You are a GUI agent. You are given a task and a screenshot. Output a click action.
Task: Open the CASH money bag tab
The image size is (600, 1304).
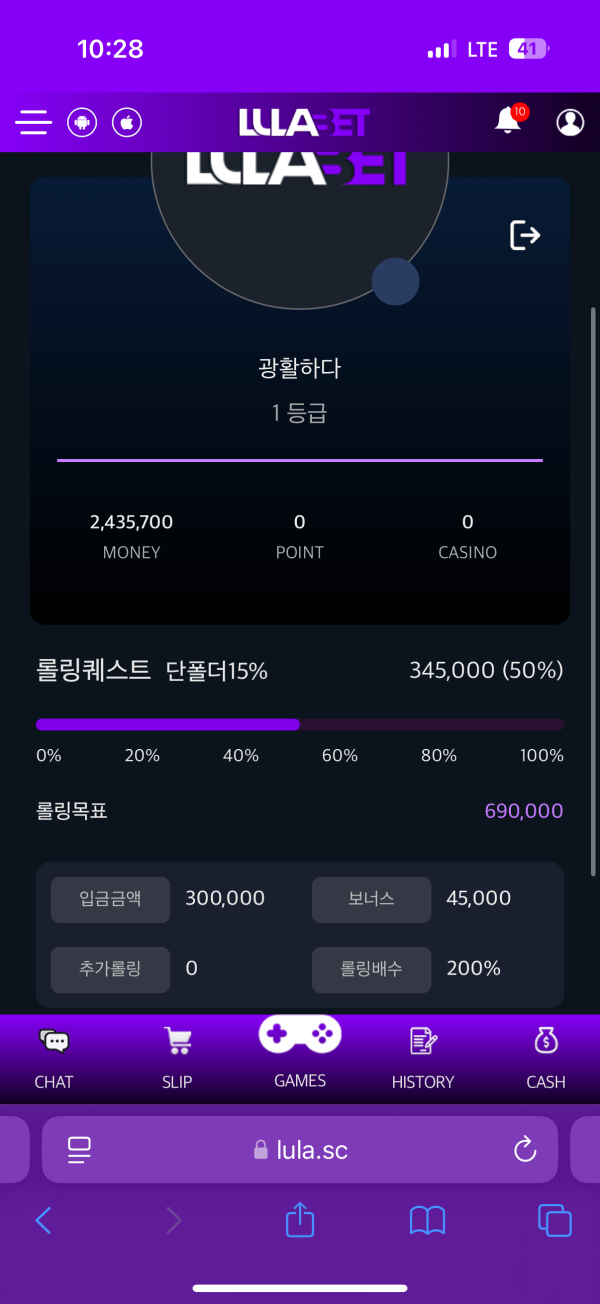click(x=546, y=1059)
